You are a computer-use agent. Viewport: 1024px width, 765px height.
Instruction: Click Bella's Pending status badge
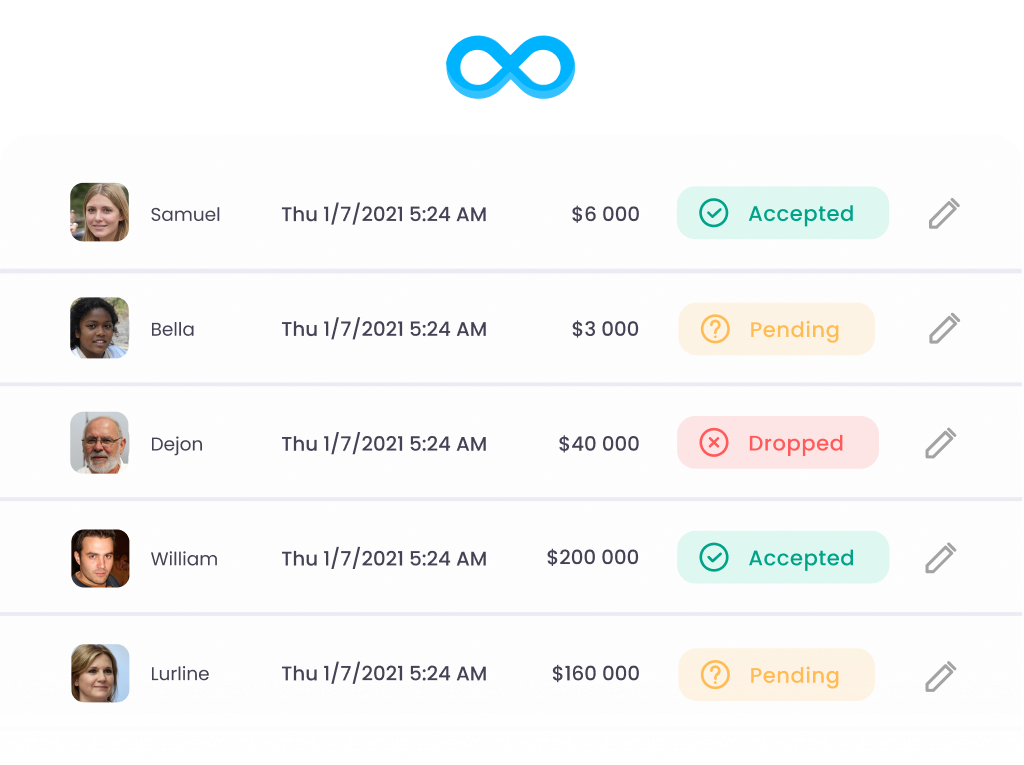(776, 329)
